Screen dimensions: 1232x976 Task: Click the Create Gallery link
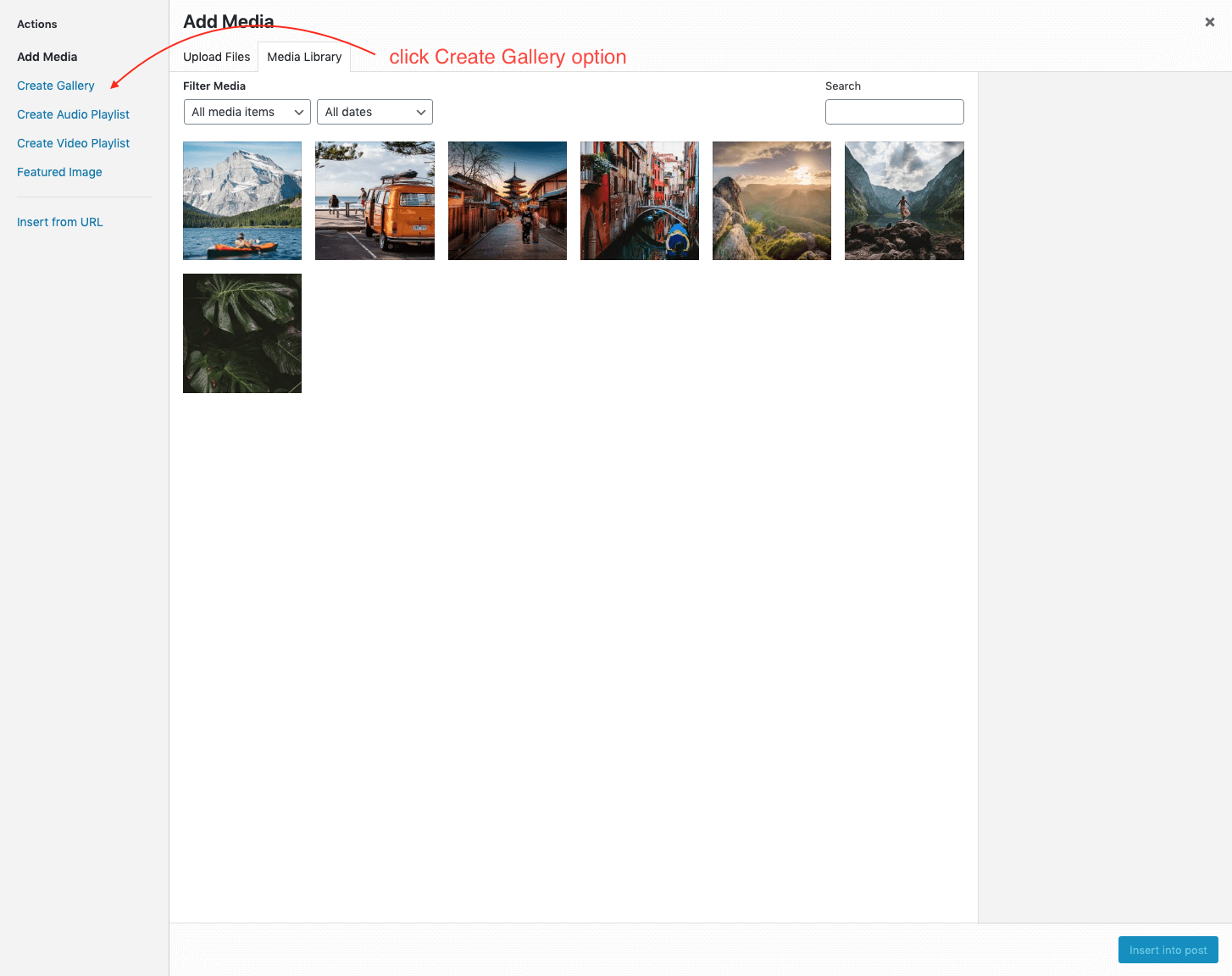56,86
